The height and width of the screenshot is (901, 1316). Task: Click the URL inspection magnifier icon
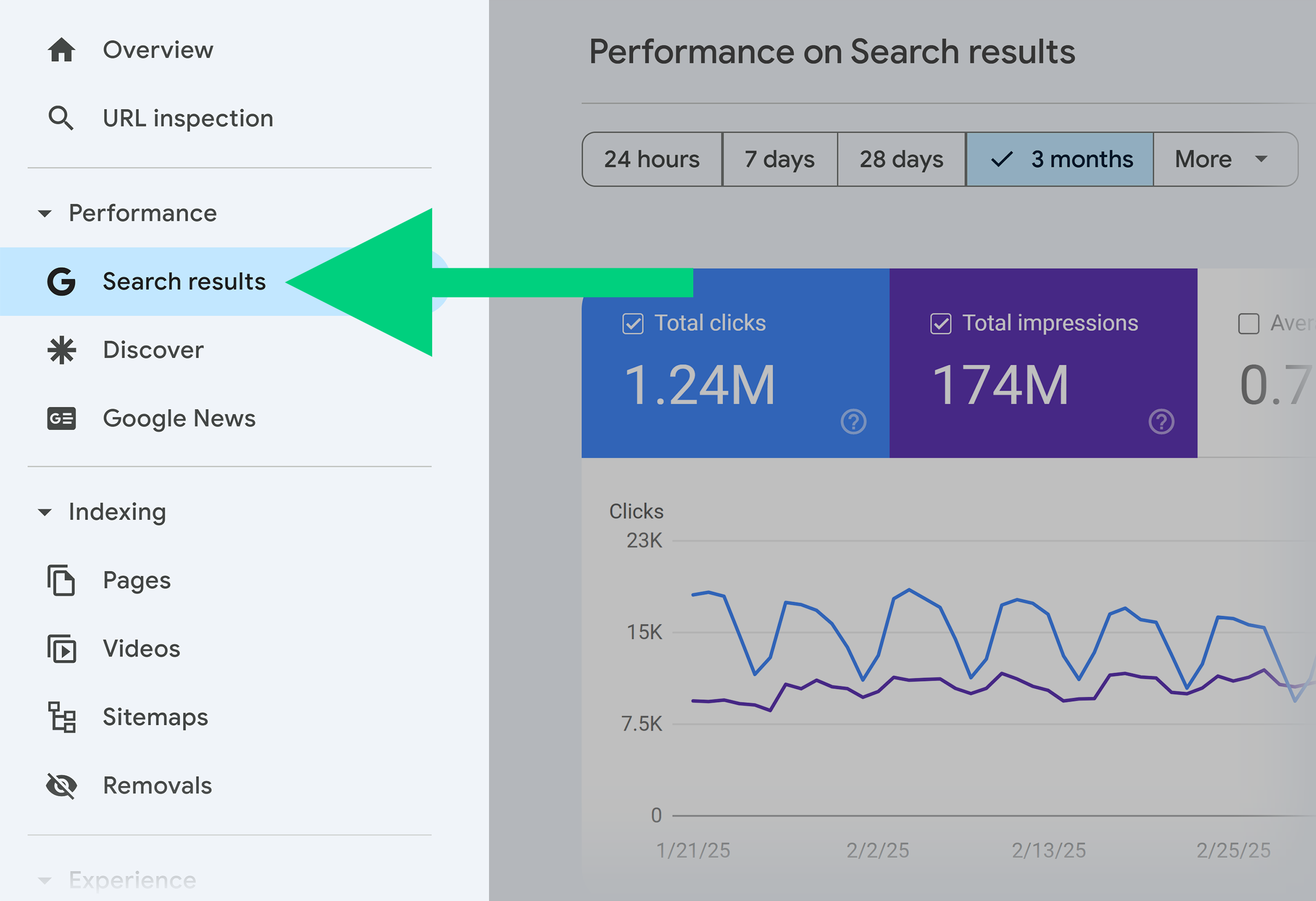click(61, 118)
